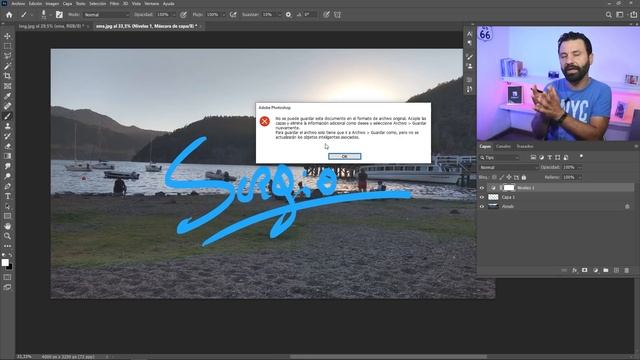Open brush Flujo dropdown
The height and width of the screenshot is (360, 640).
pos(224,15)
